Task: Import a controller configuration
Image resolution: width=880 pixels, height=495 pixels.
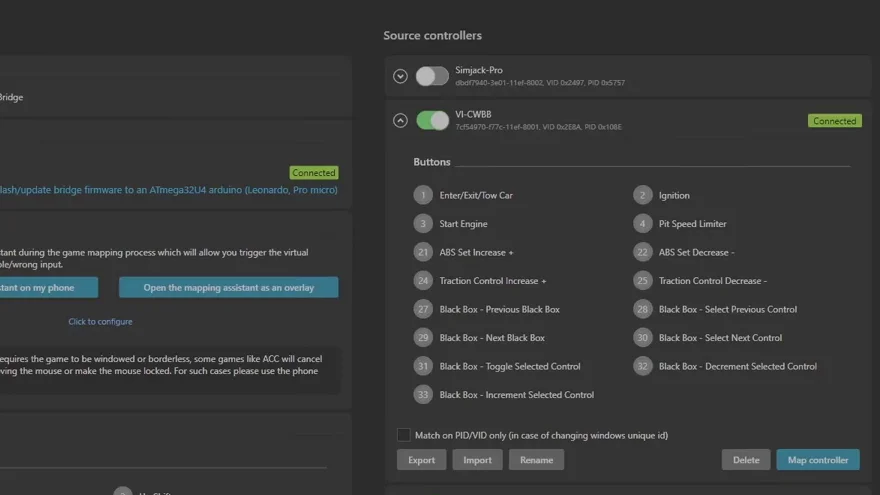Action: tap(478, 460)
